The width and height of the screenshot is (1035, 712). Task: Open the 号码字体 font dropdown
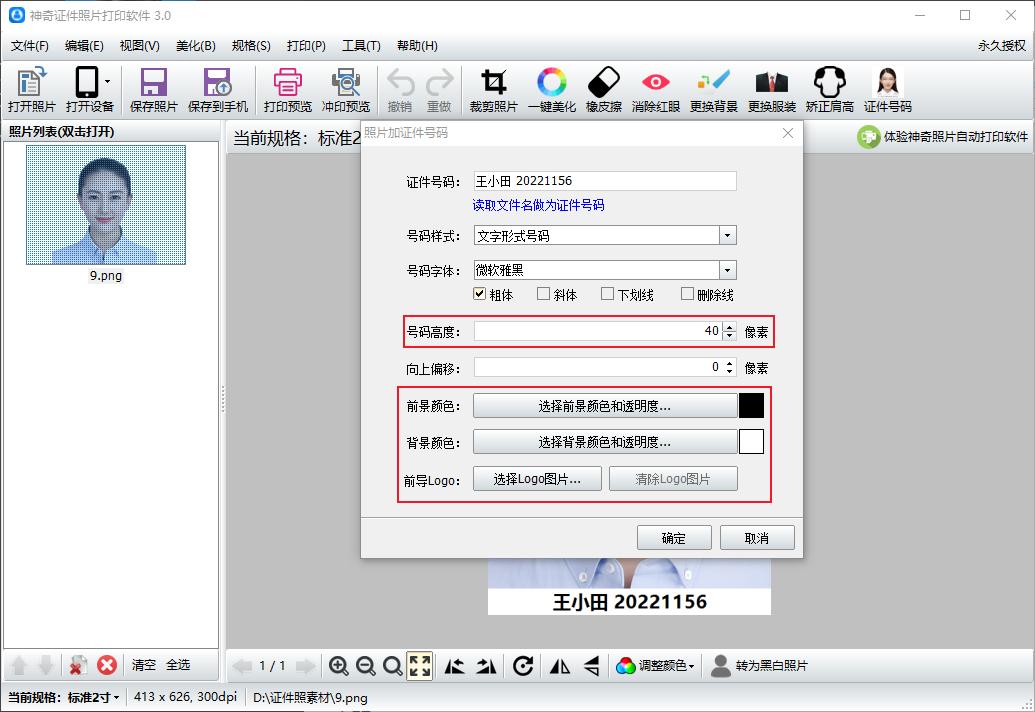pyautogui.click(x=728, y=269)
